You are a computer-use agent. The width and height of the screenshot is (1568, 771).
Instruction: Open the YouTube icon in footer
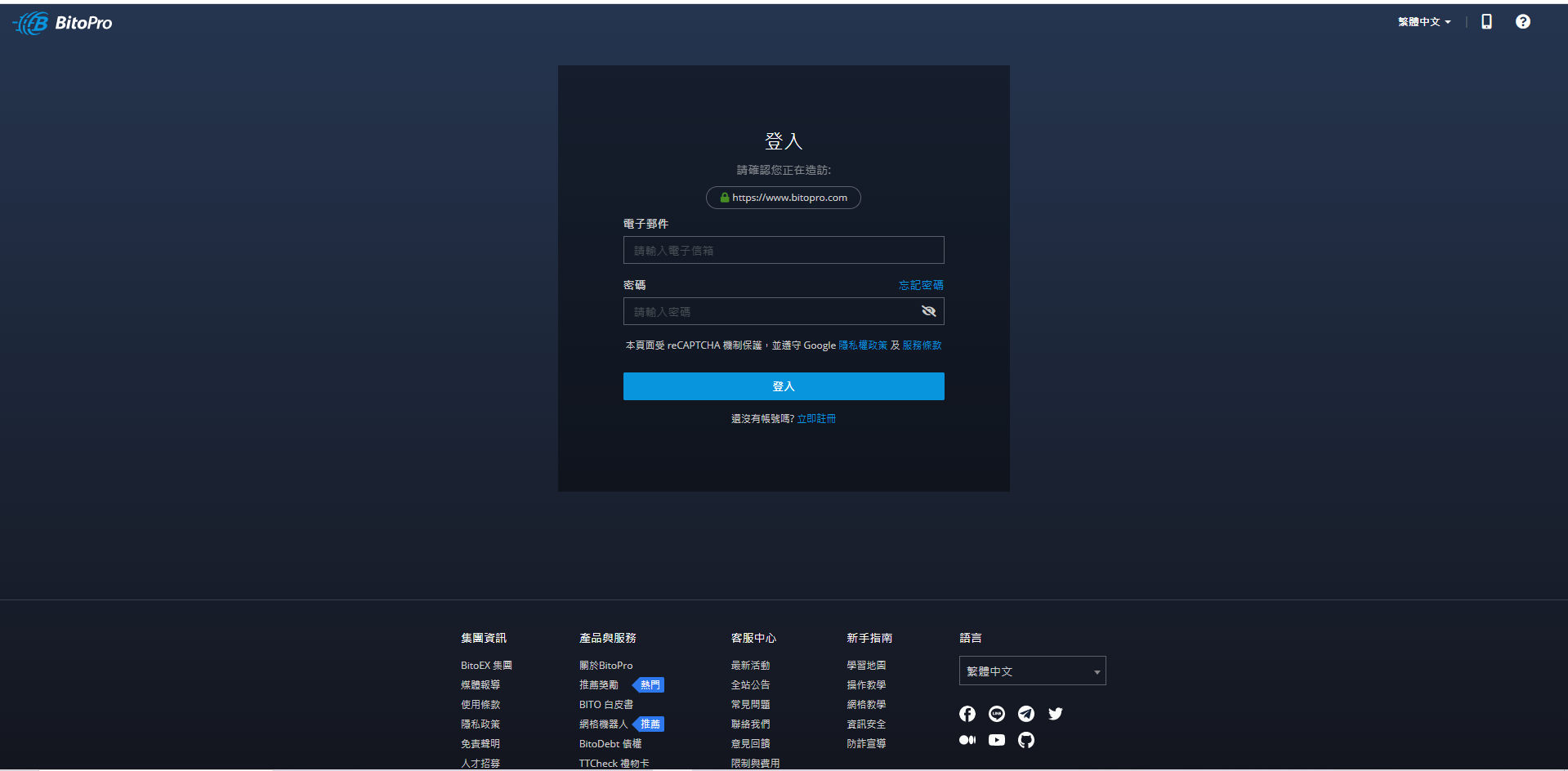pos(997,740)
